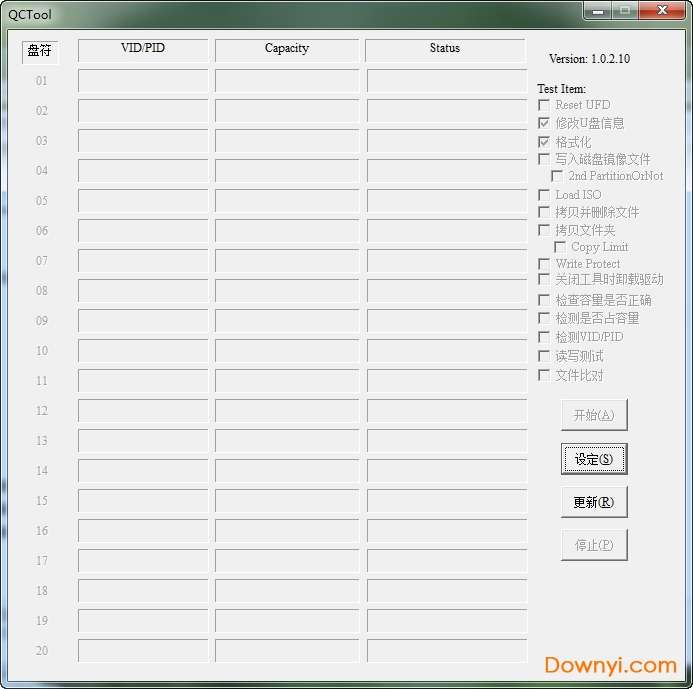This screenshot has height=689, width=693.
Task: Refresh devices with the 更新(R) button
Action: [x=594, y=502]
